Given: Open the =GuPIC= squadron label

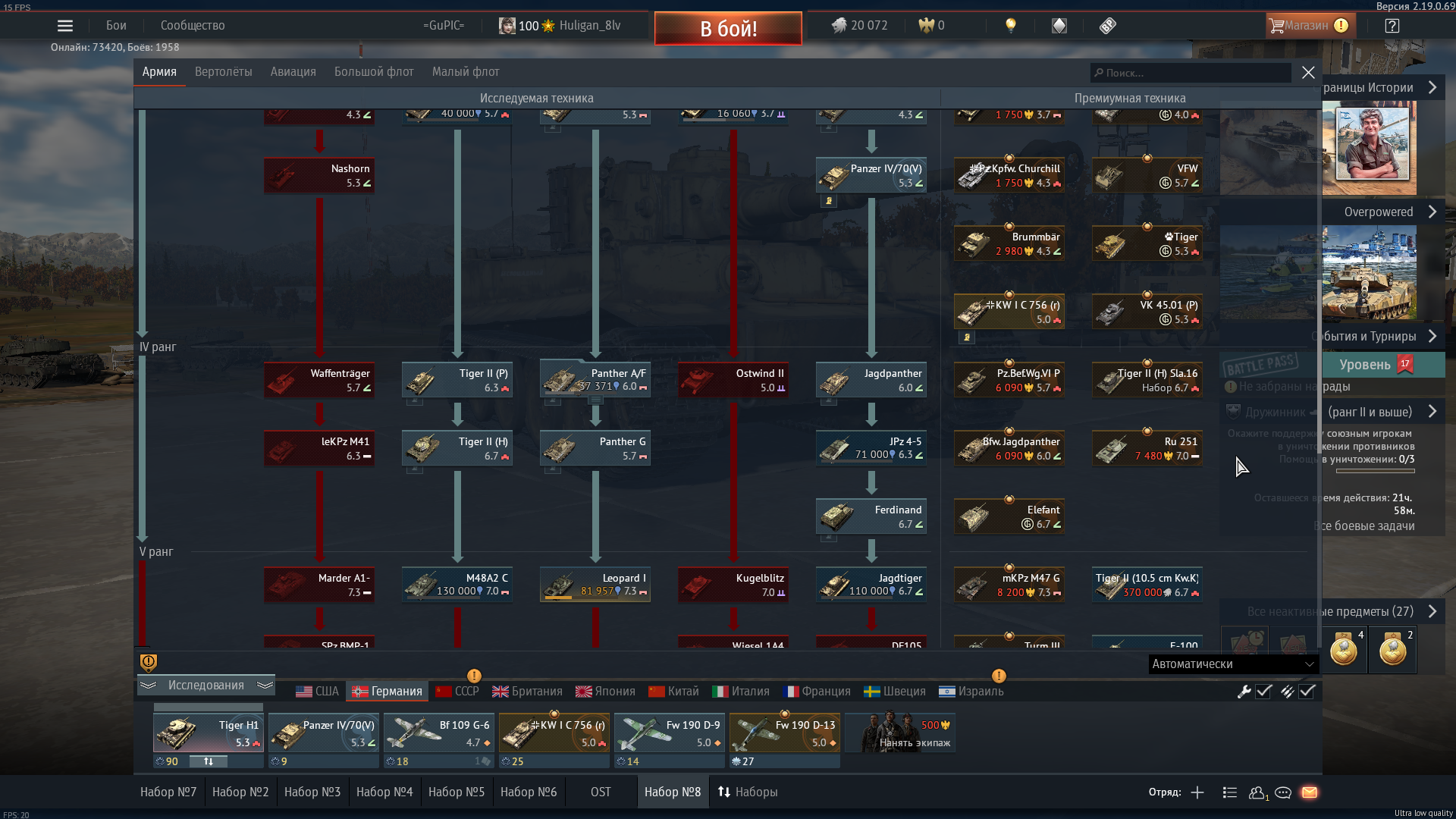Looking at the screenshot, I should tap(444, 26).
